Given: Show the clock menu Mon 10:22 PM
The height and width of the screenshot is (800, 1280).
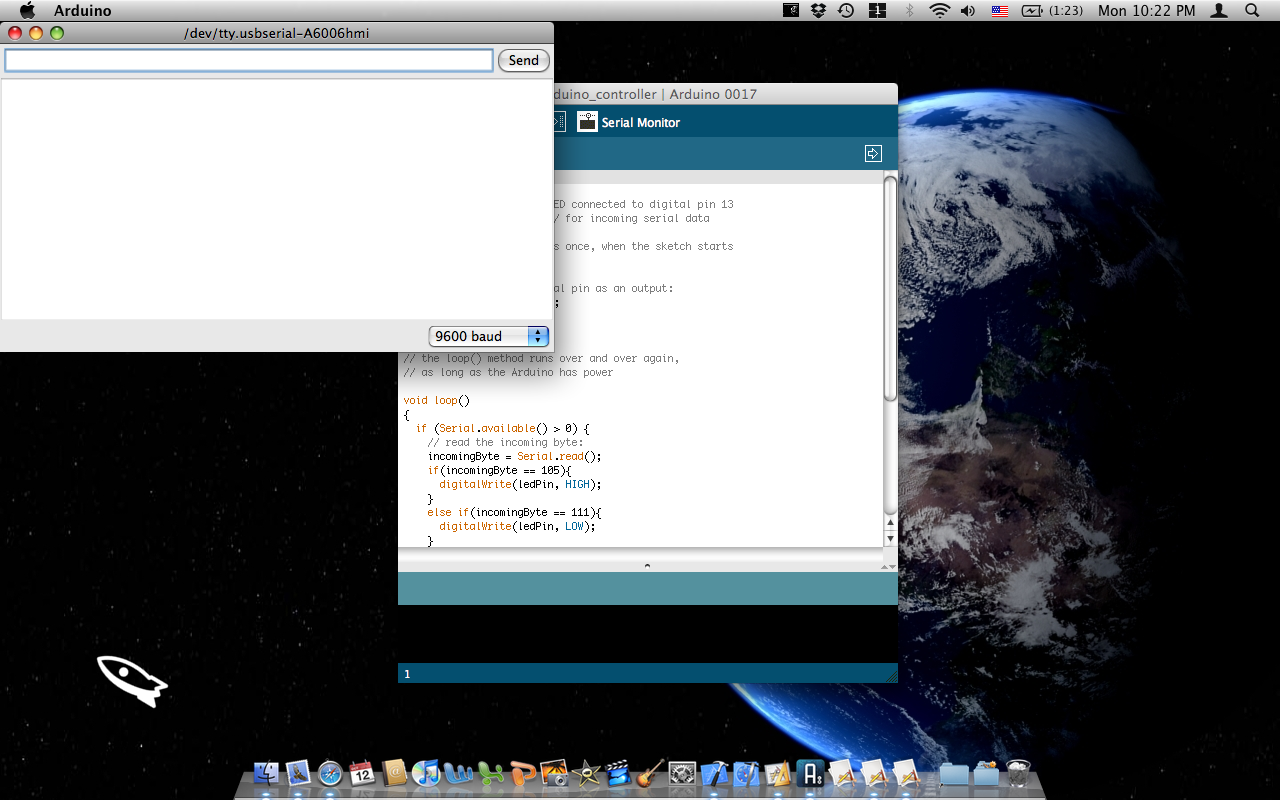Looking at the screenshot, I should (1146, 11).
